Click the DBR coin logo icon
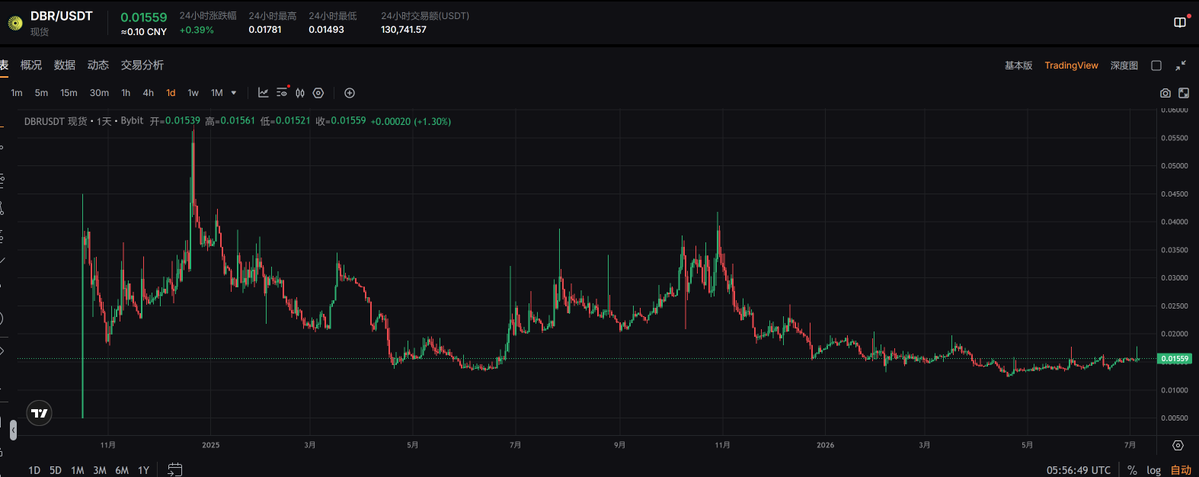This screenshot has height=477, width=1199. click(15, 22)
